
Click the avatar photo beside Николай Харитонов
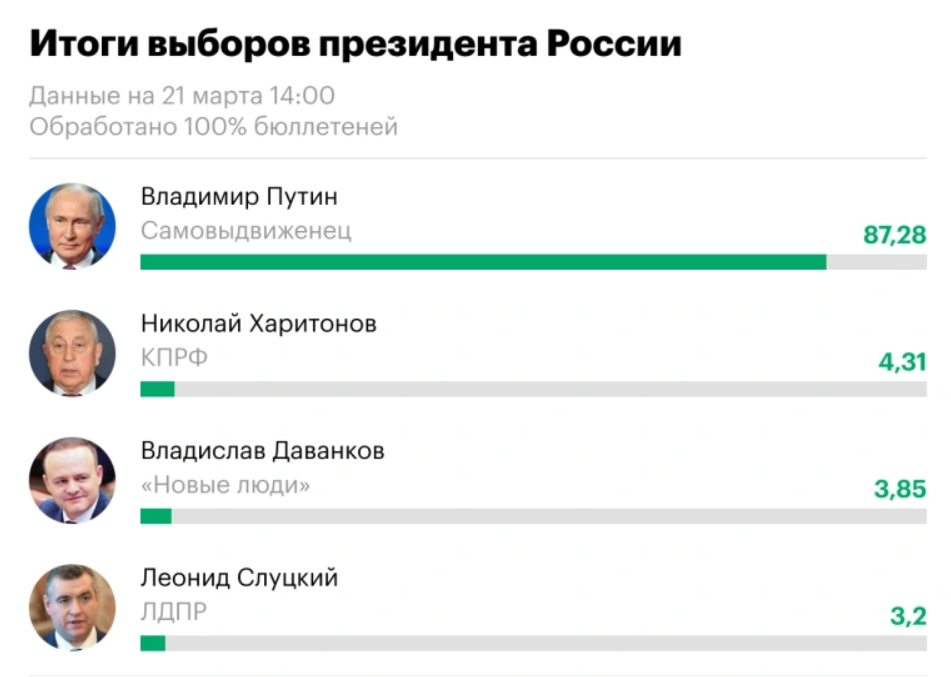72,353
